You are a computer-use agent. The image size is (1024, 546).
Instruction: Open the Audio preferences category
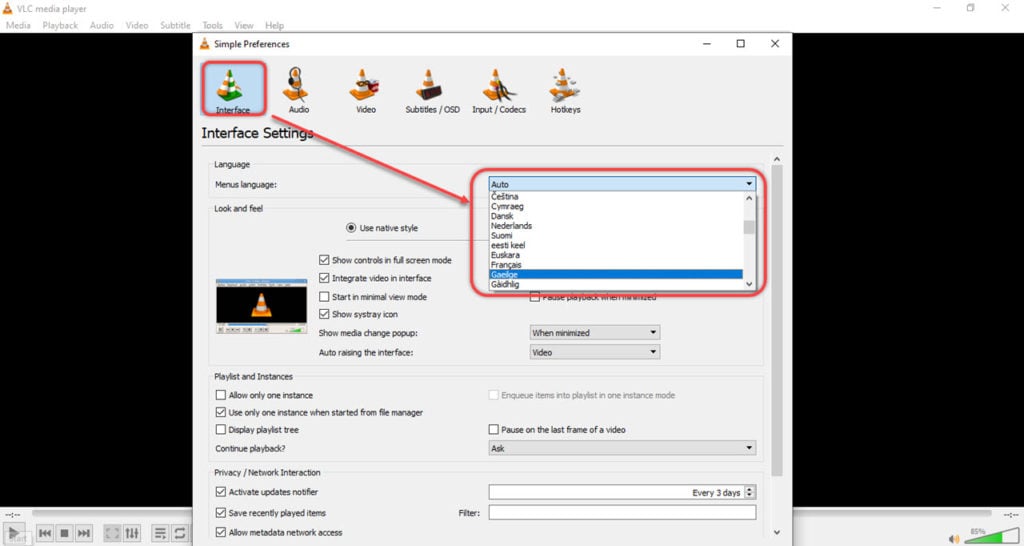pyautogui.click(x=298, y=90)
